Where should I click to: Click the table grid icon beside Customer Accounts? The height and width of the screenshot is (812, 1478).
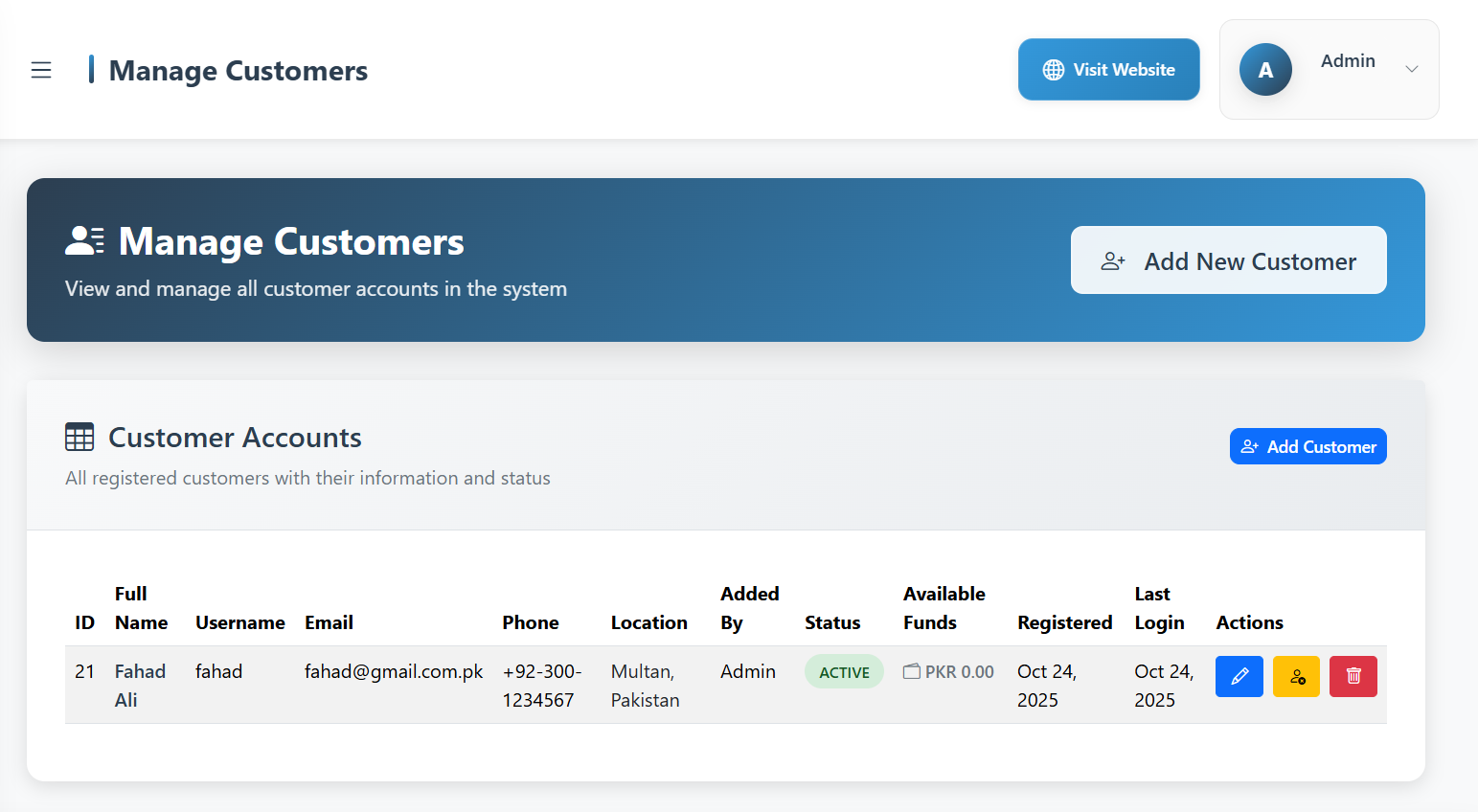pos(80,438)
